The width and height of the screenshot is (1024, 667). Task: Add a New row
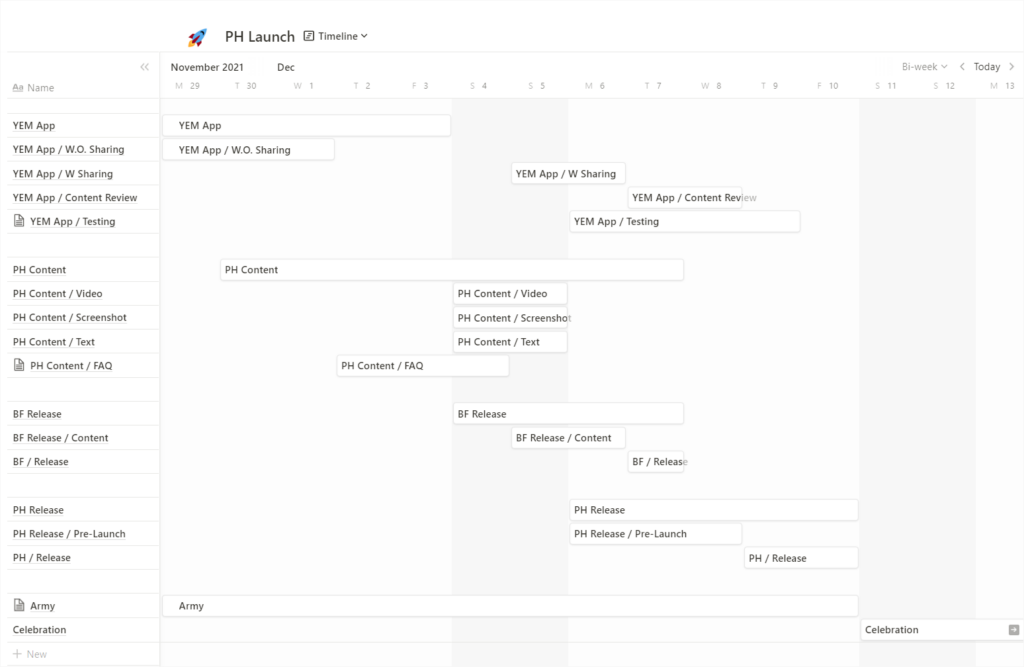pyautogui.click(x=30, y=654)
